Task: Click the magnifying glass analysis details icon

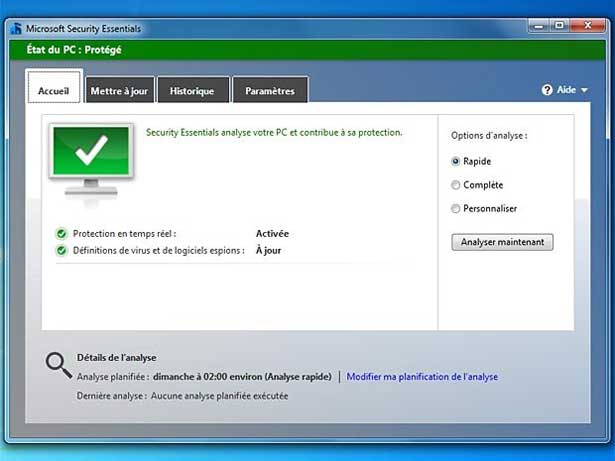Action: [x=57, y=365]
